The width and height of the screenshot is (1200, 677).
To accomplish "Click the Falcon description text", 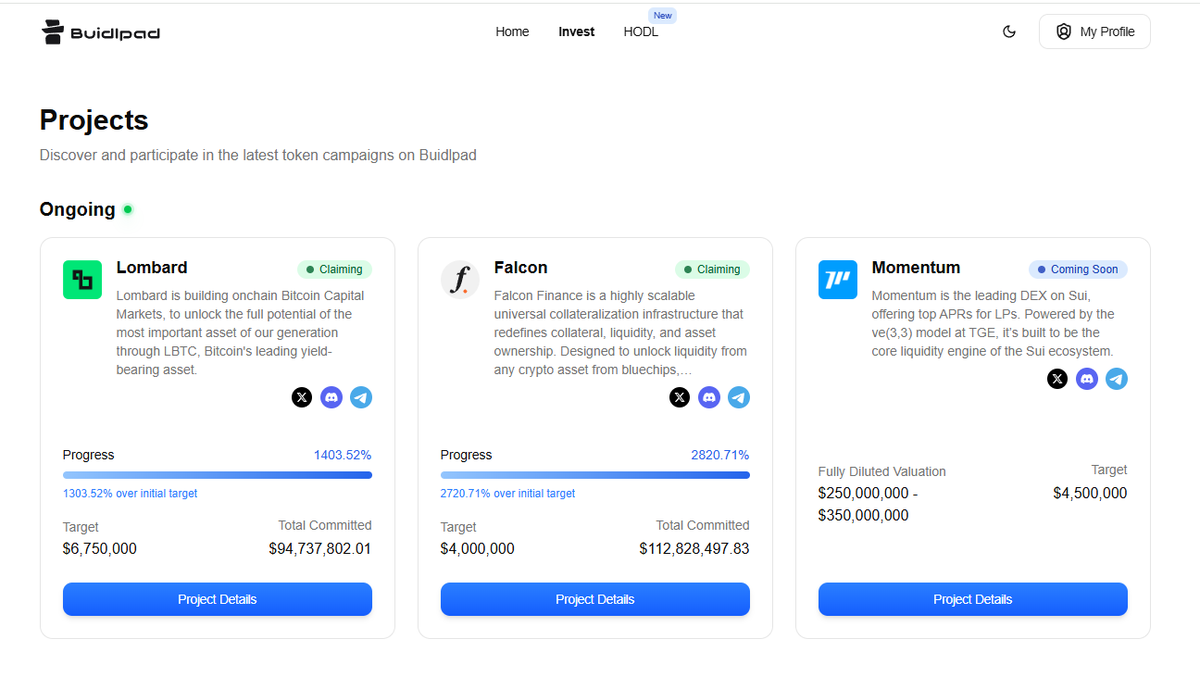I will [x=620, y=333].
